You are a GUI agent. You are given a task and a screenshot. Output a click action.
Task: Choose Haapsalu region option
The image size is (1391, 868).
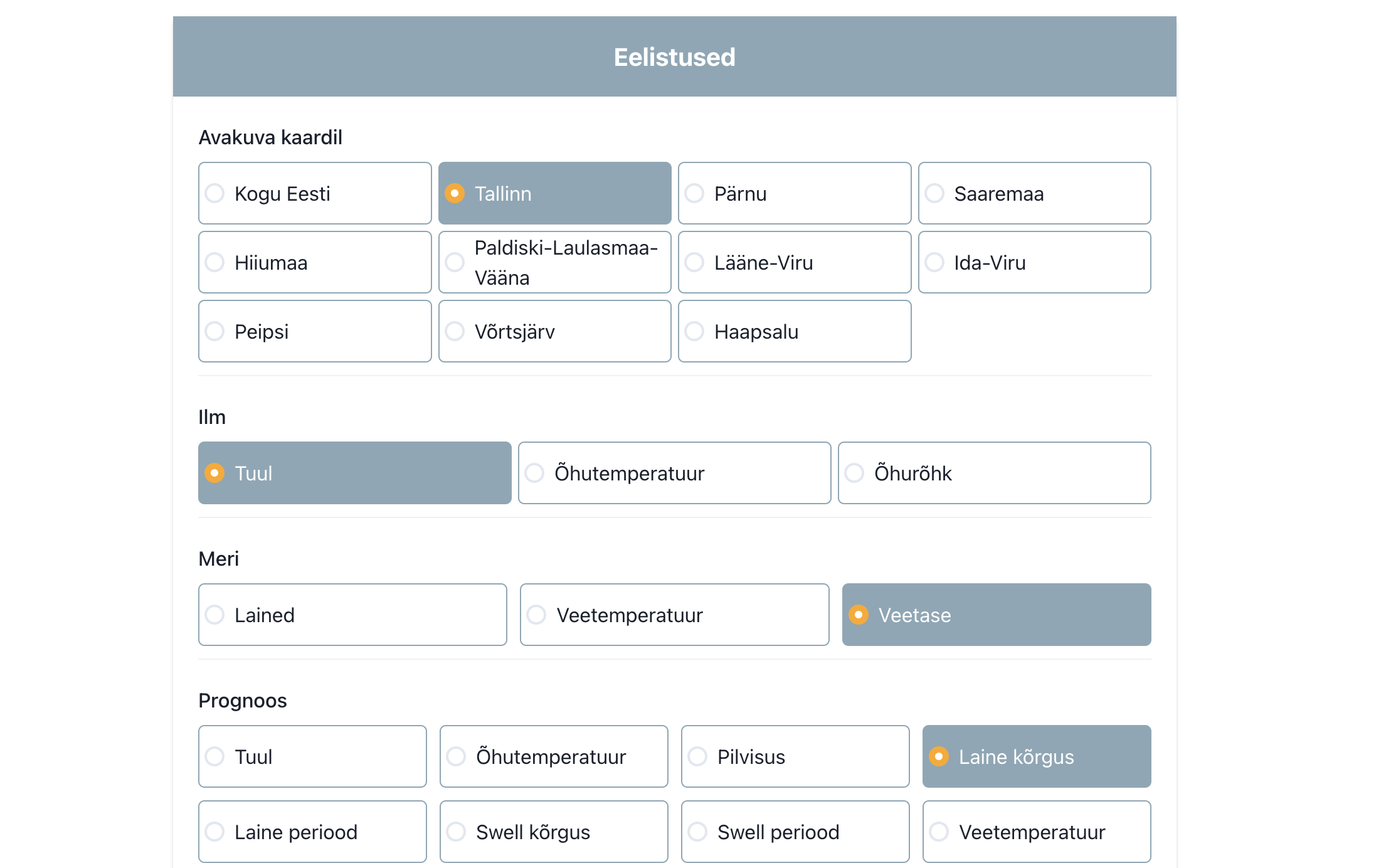coord(794,331)
